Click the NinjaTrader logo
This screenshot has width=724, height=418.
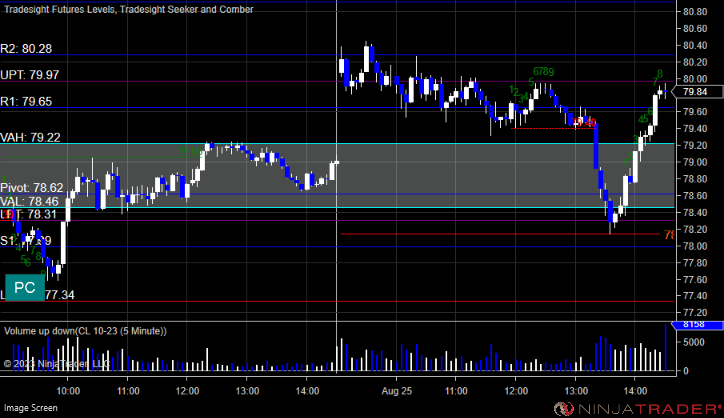[x=638, y=409]
